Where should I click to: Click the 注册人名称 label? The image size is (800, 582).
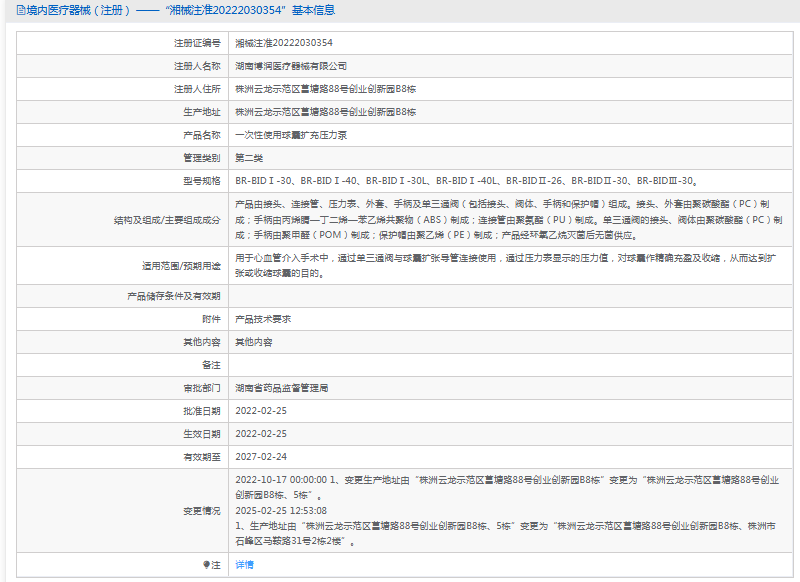point(197,66)
